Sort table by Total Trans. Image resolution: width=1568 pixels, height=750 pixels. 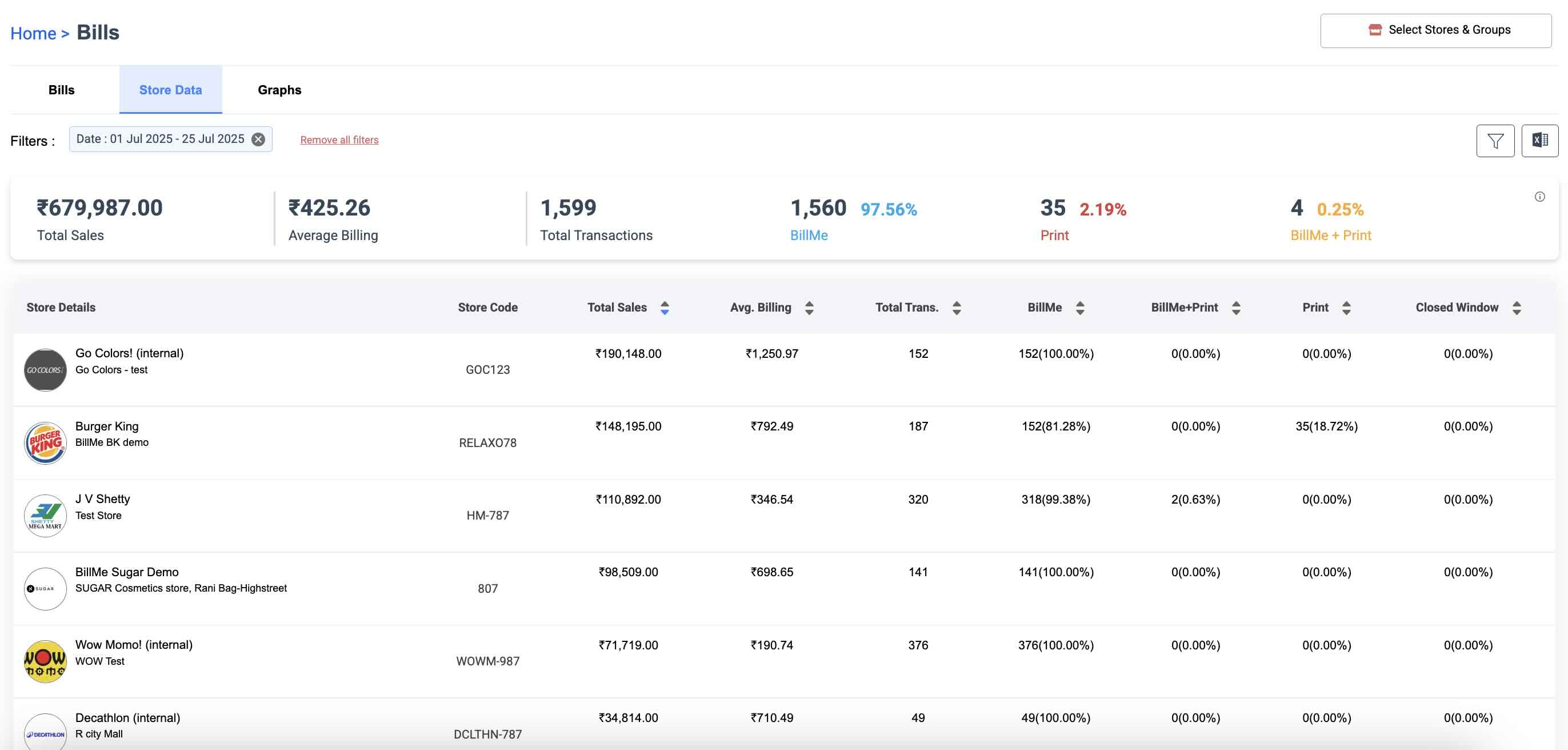pyautogui.click(x=956, y=308)
